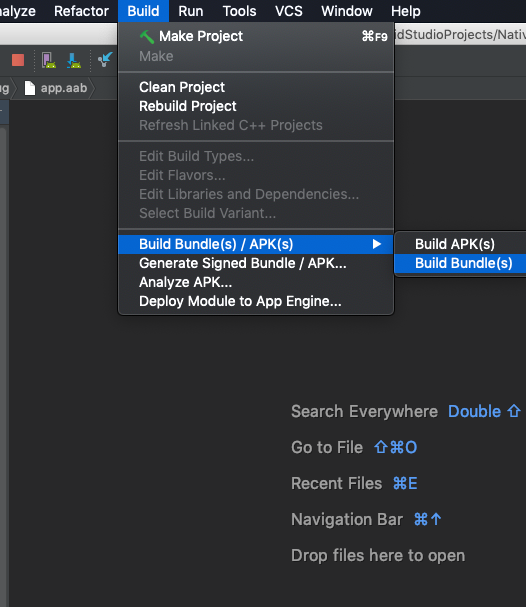Open the Window menu
Viewport: 526px width, 607px height.
[347, 11]
